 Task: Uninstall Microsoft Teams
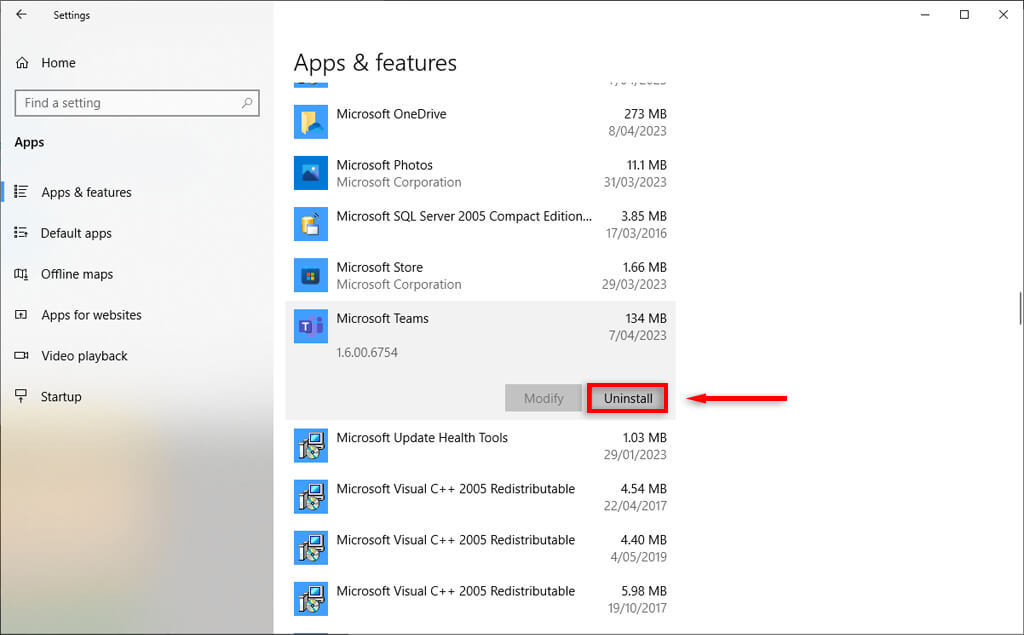pos(628,398)
